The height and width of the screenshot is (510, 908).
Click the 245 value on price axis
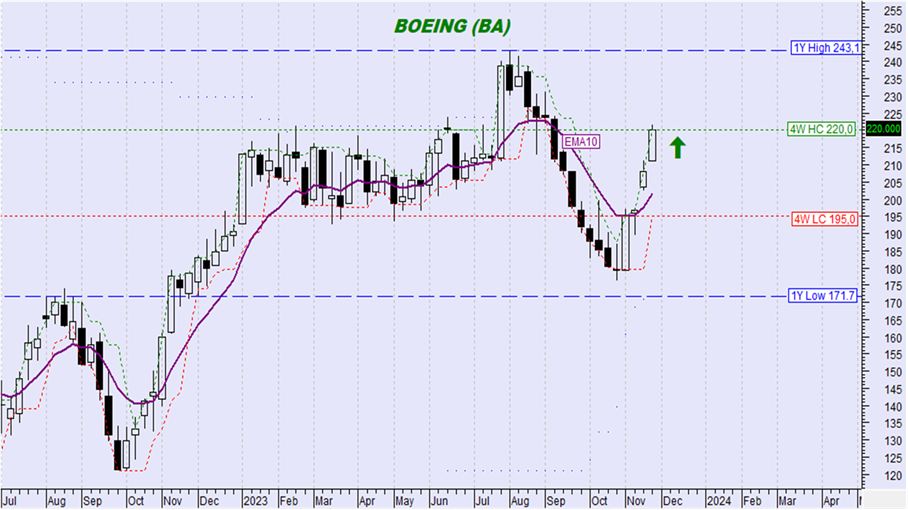892,45
